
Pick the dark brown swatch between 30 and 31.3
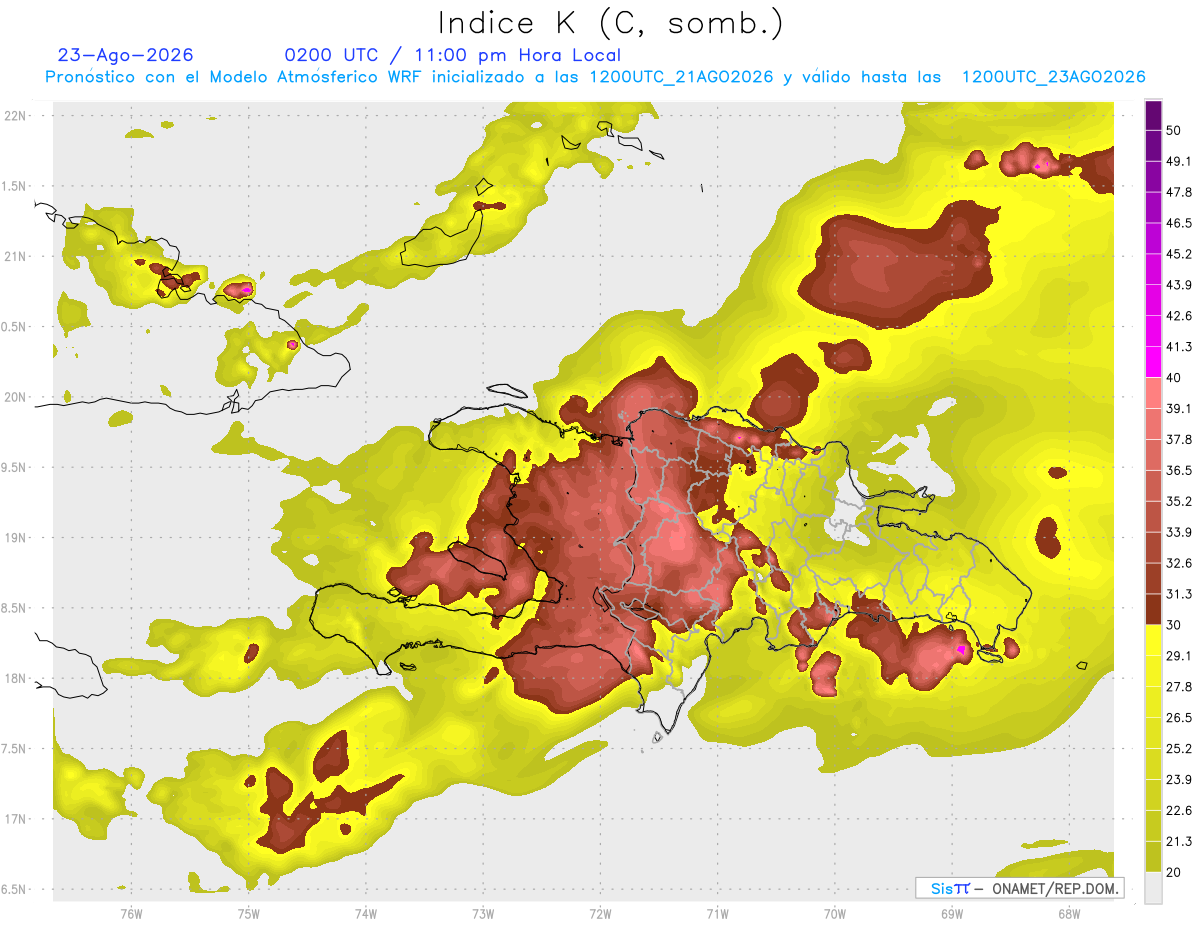click(x=1153, y=609)
